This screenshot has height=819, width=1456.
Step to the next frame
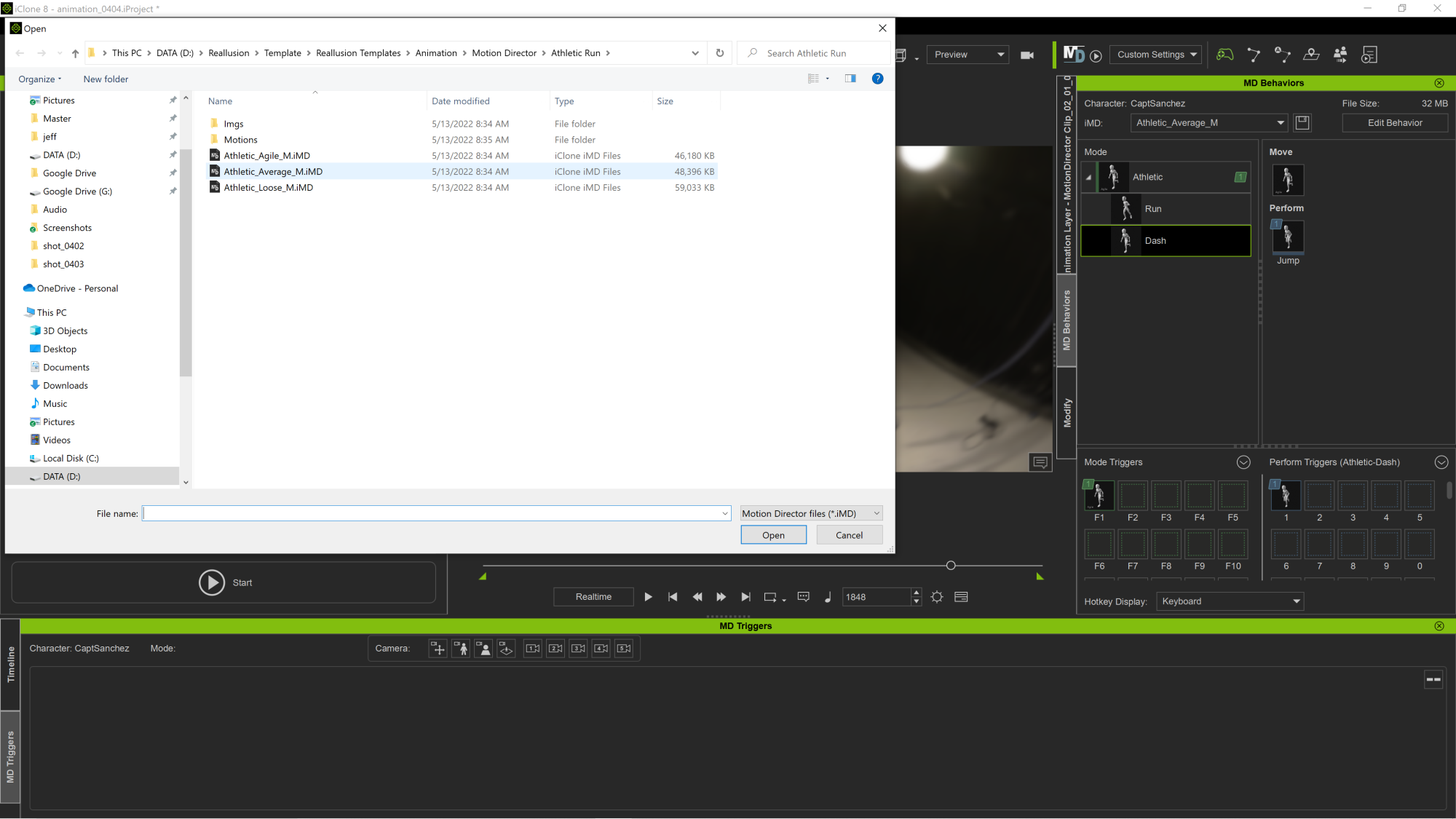(x=721, y=597)
